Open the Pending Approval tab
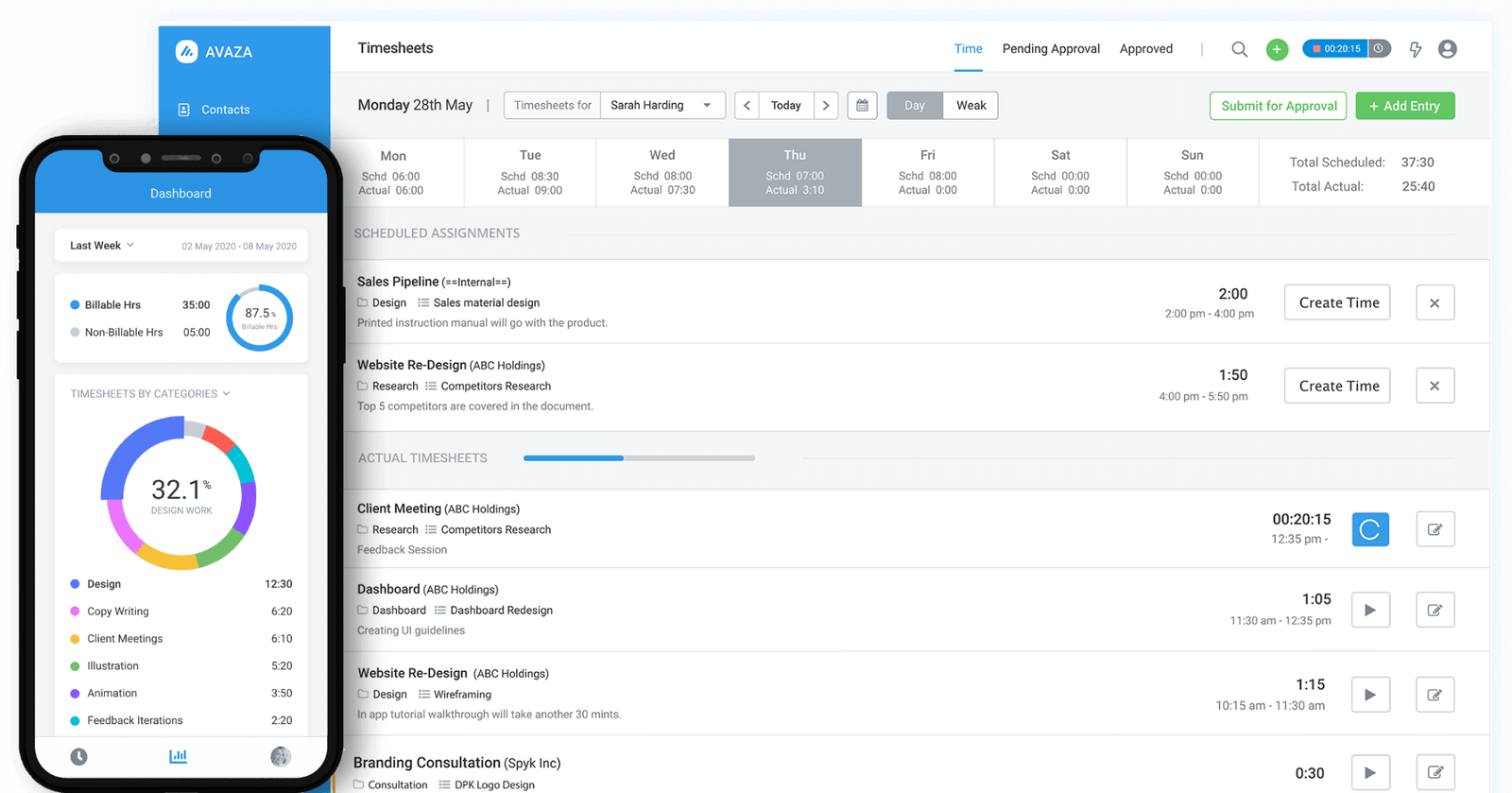 pyautogui.click(x=1051, y=49)
